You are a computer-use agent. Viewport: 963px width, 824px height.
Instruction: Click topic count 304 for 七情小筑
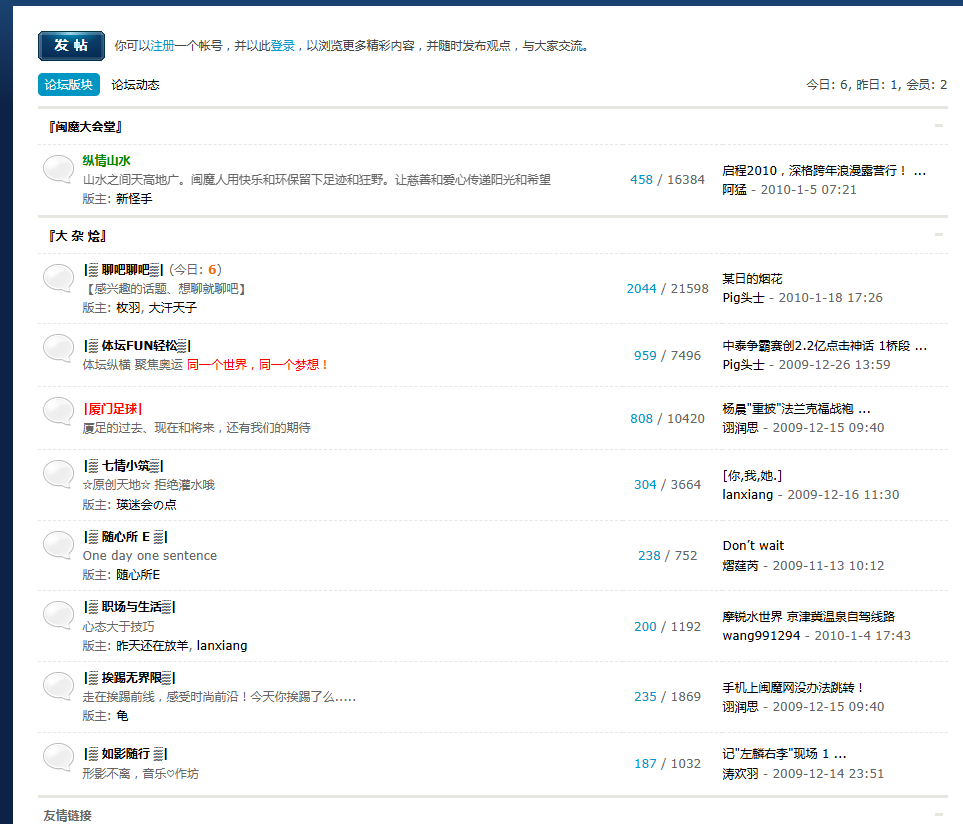645,484
